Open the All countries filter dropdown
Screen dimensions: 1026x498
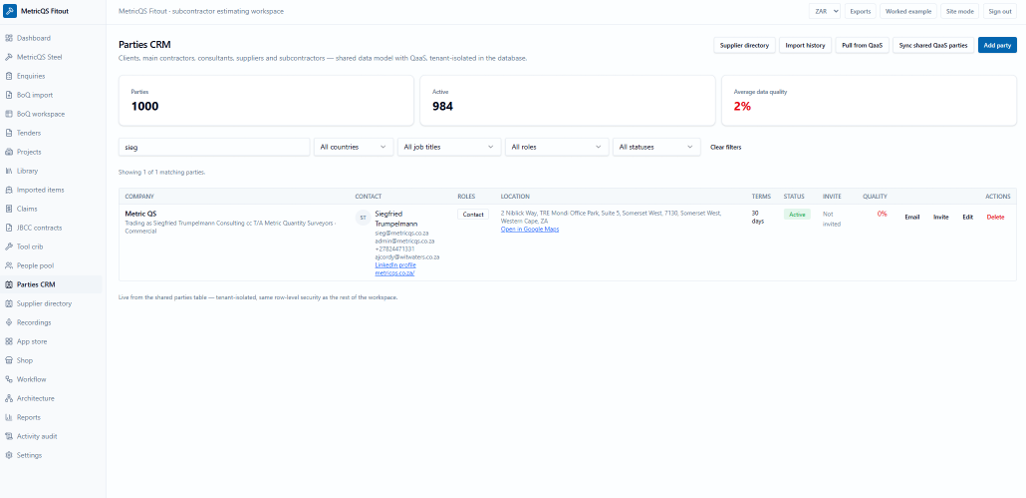[x=354, y=147]
